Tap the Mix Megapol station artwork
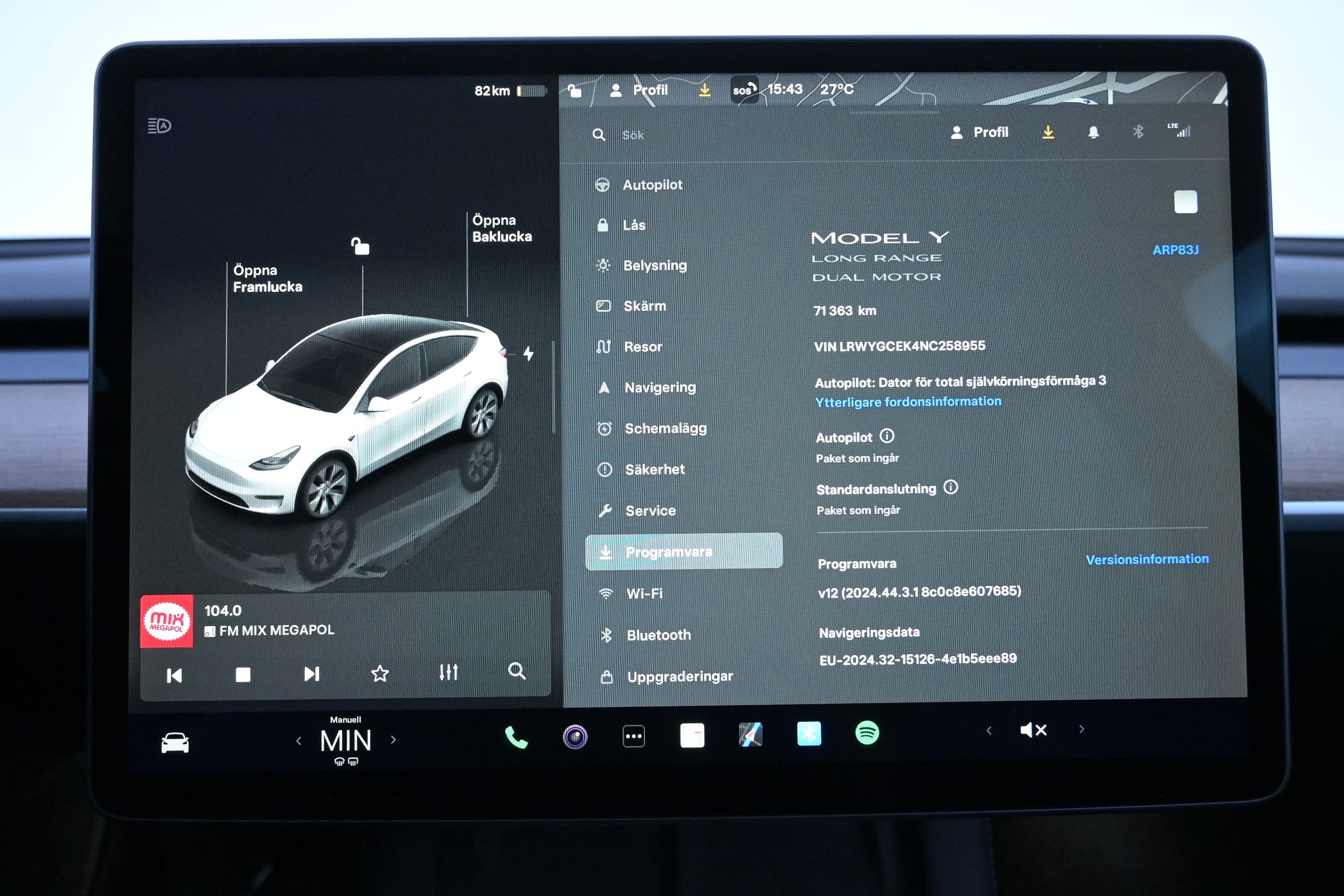The image size is (1344, 896). tap(166, 621)
